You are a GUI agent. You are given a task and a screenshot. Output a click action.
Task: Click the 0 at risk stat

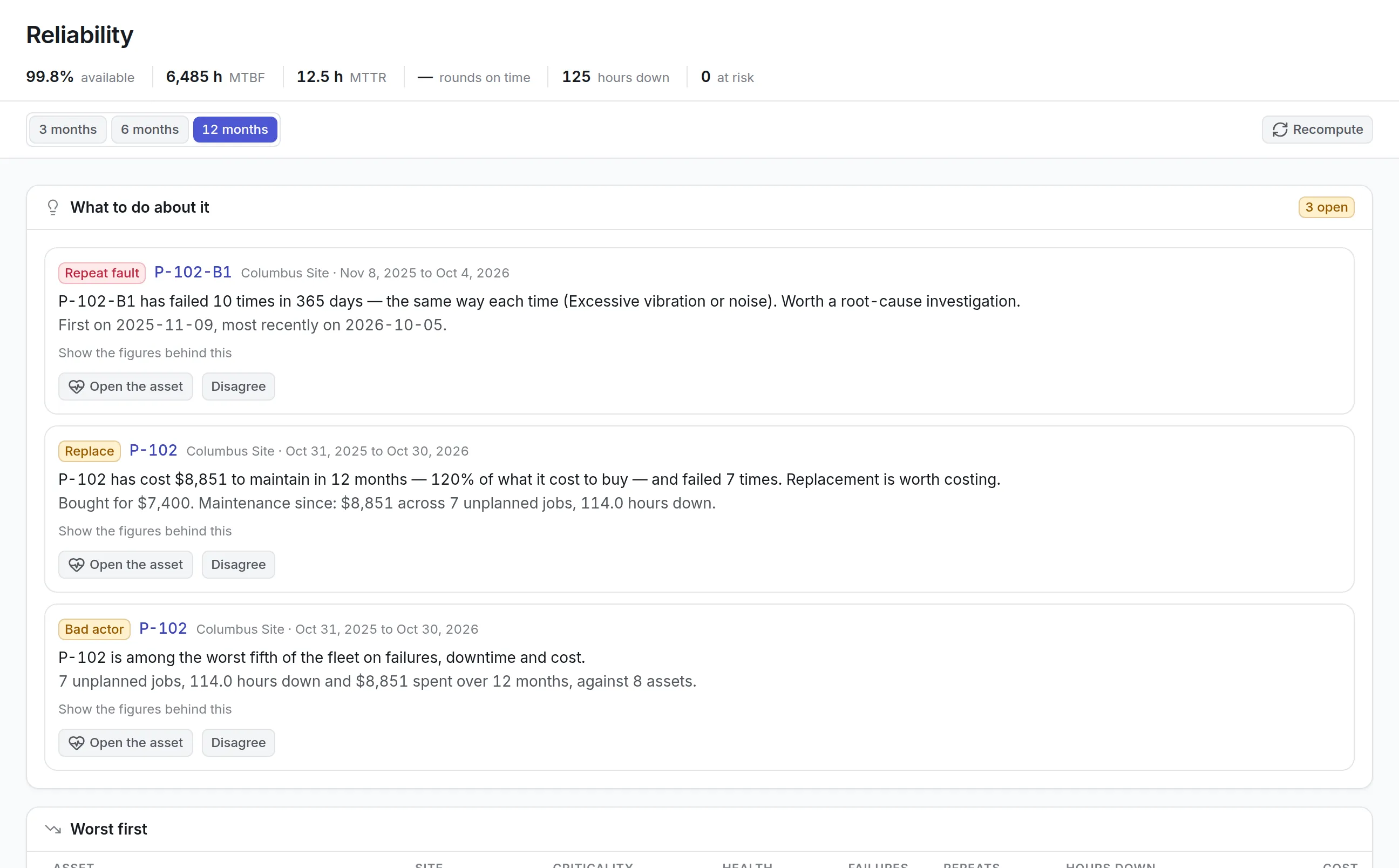coord(727,77)
